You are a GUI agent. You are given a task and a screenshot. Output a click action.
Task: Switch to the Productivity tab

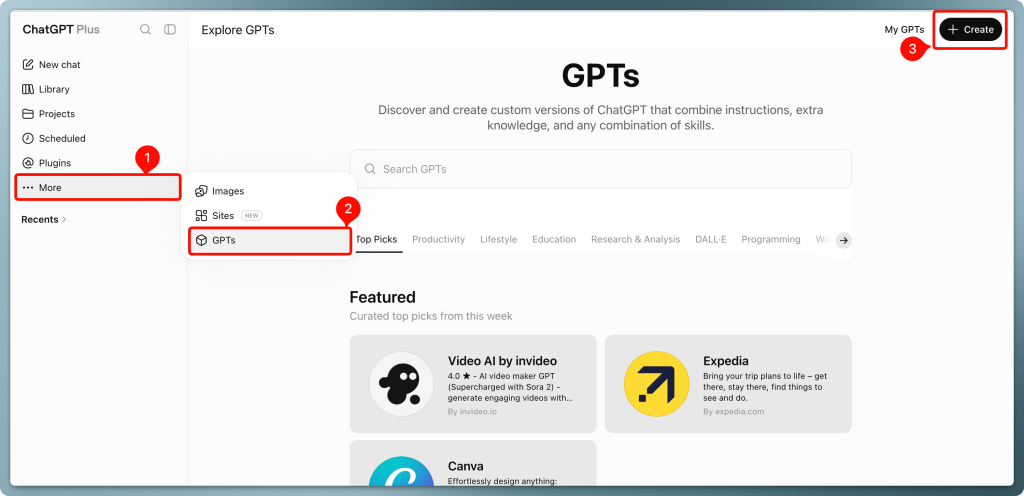tap(438, 240)
